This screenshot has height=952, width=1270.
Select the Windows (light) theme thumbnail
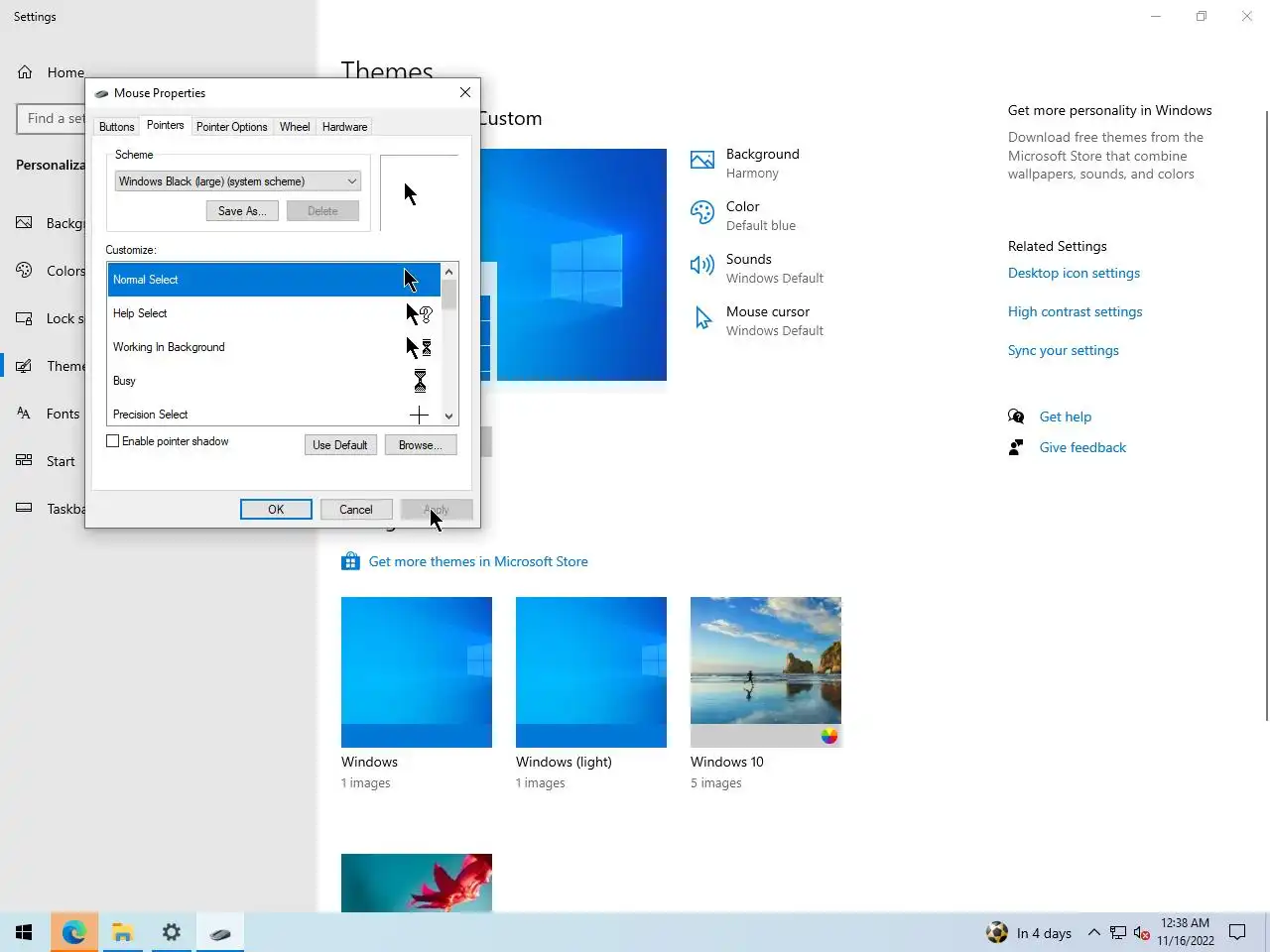point(591,672)
